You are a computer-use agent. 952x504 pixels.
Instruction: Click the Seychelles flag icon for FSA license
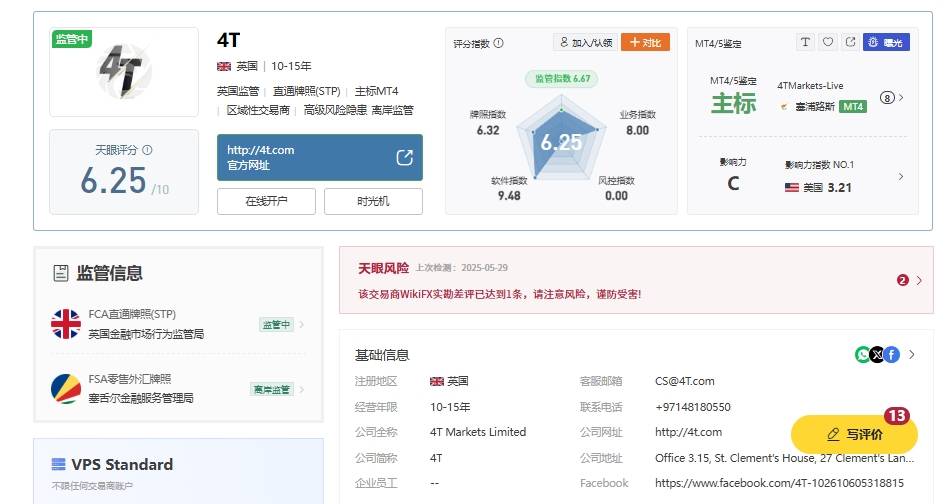[x=66, y=389]
